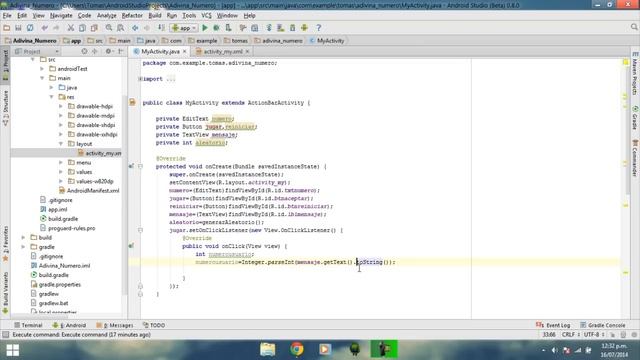The height and width of the screenshot is (360, 640).
Task: Click the Save All toolbar icon
Action: tap(18, 28)
